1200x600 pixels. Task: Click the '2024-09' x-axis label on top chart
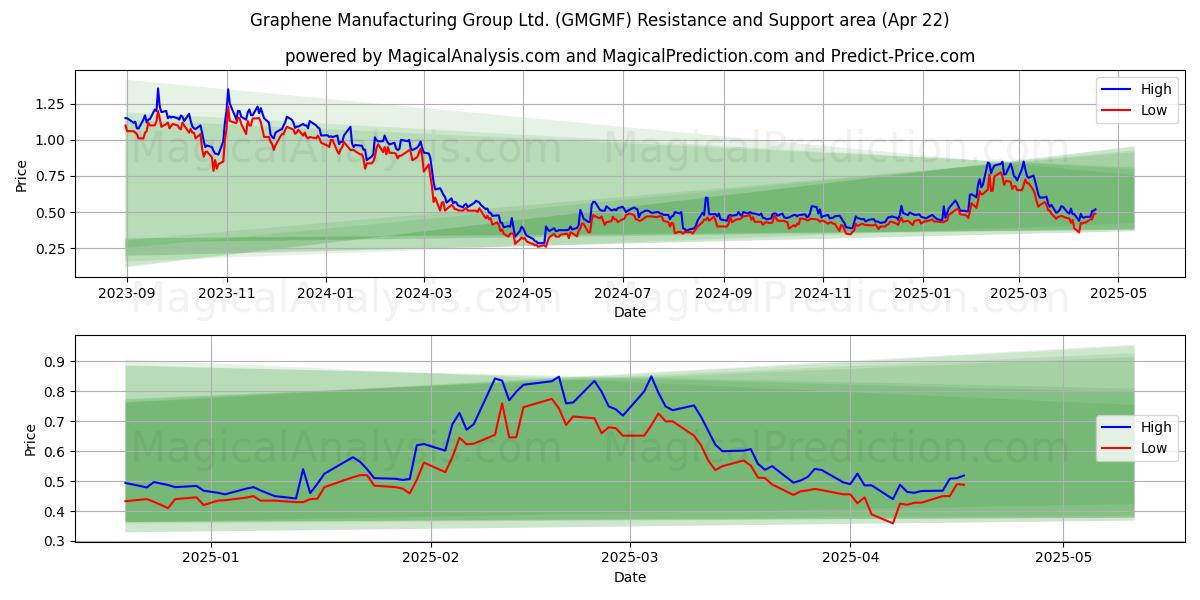pyautogui.click(x=724, y=294)
